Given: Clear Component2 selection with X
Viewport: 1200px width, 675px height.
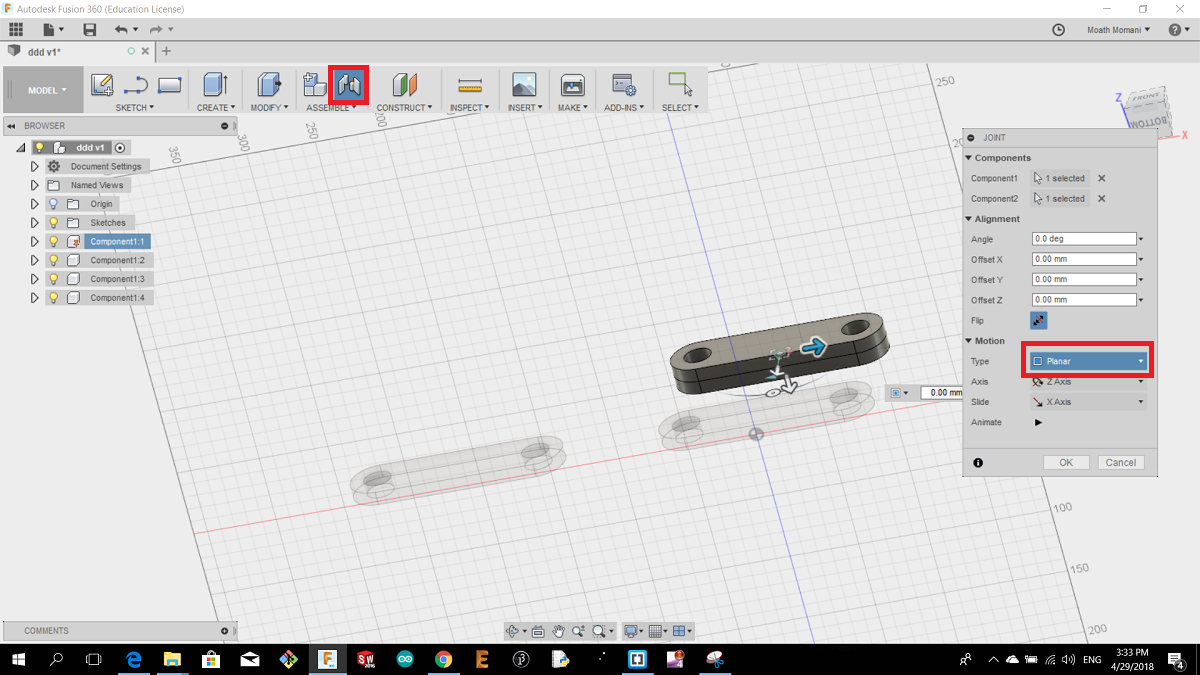Looking at the screenshot, I should pyautogui.click(x=1102, y=198).
